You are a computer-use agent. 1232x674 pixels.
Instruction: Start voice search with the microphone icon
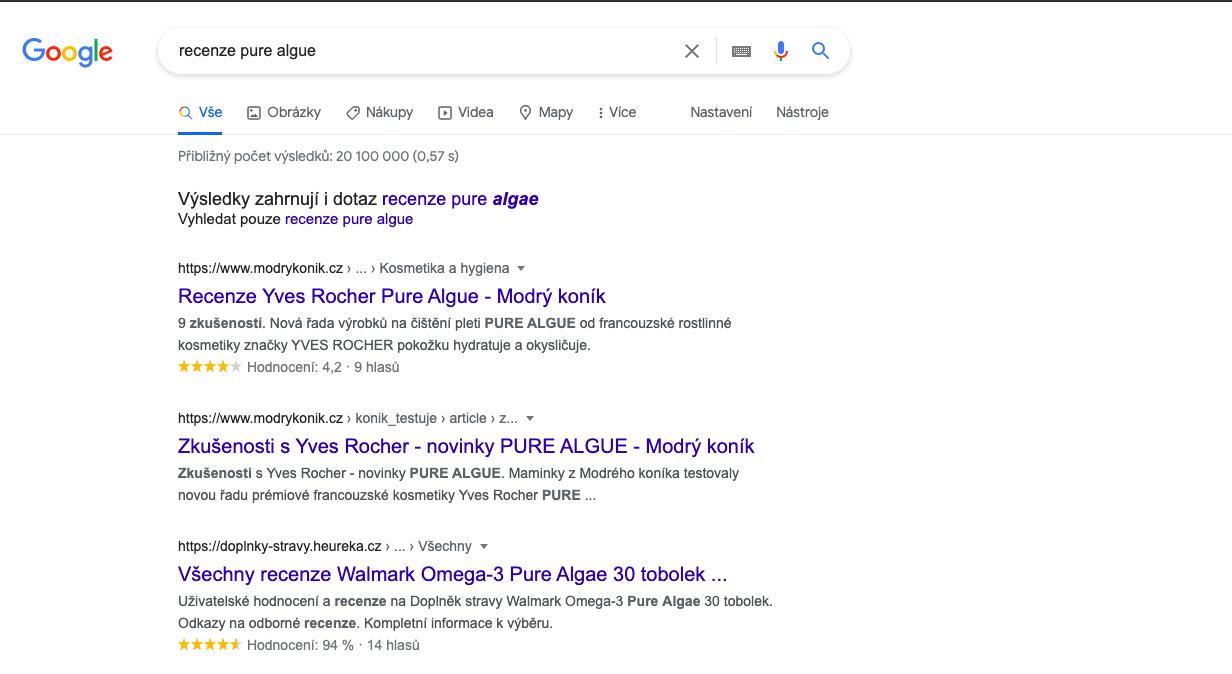click(x=781, y=51)
